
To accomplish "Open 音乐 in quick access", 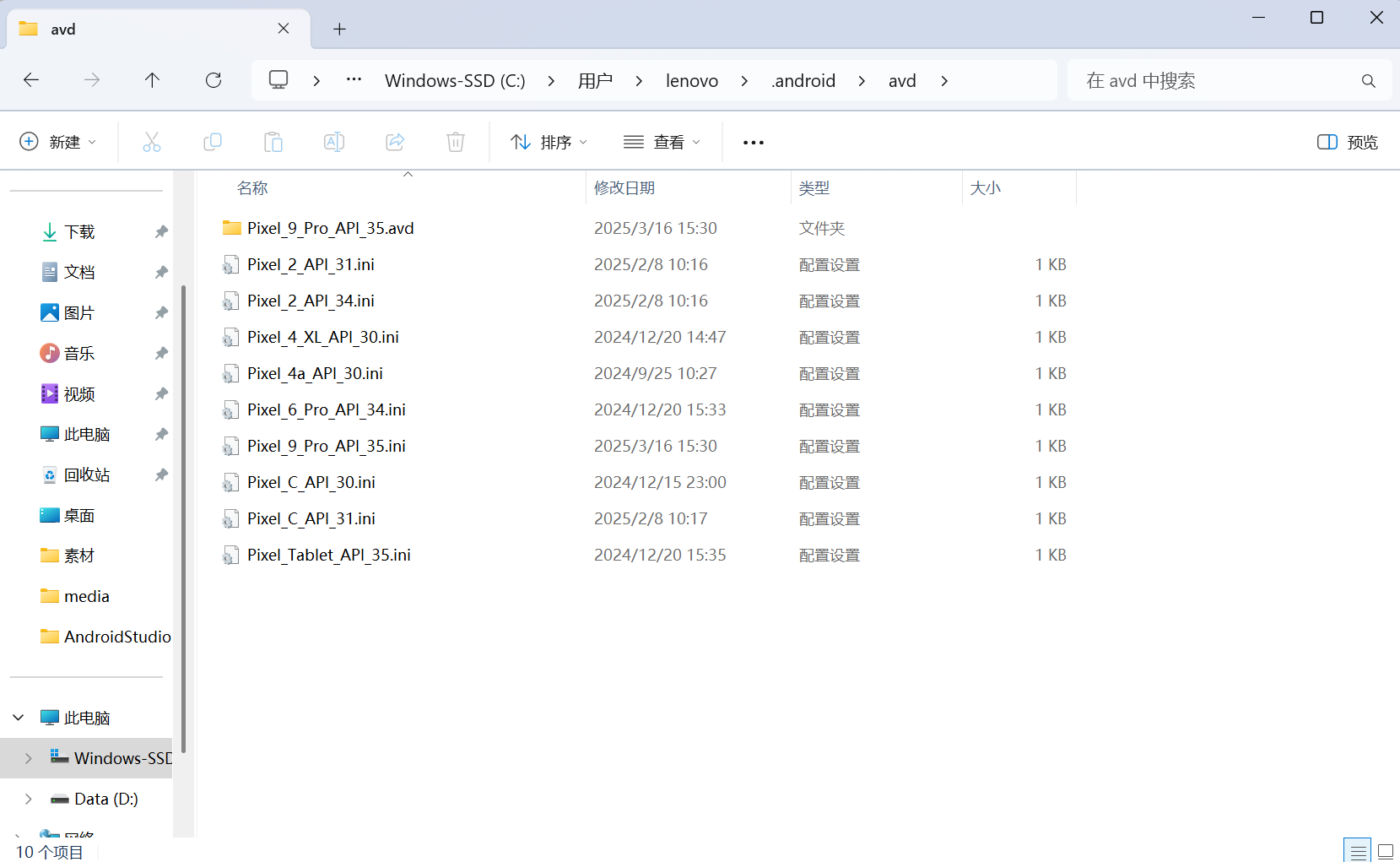I will pyautogui.click(x=79, y=354).
